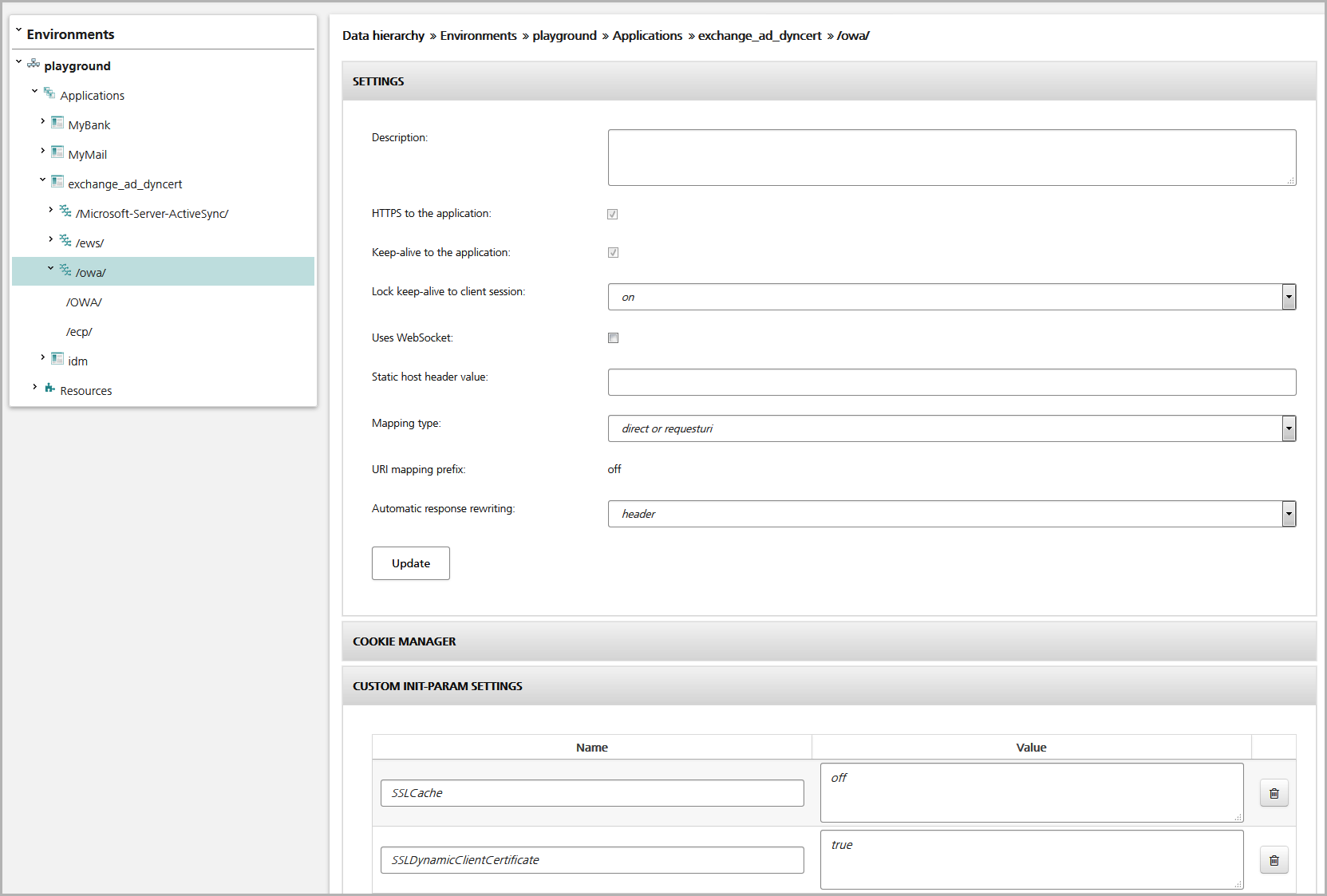Expand the /ews/ tree node
This screenshot has width=1327, height=896.
[x=50, y=239]
